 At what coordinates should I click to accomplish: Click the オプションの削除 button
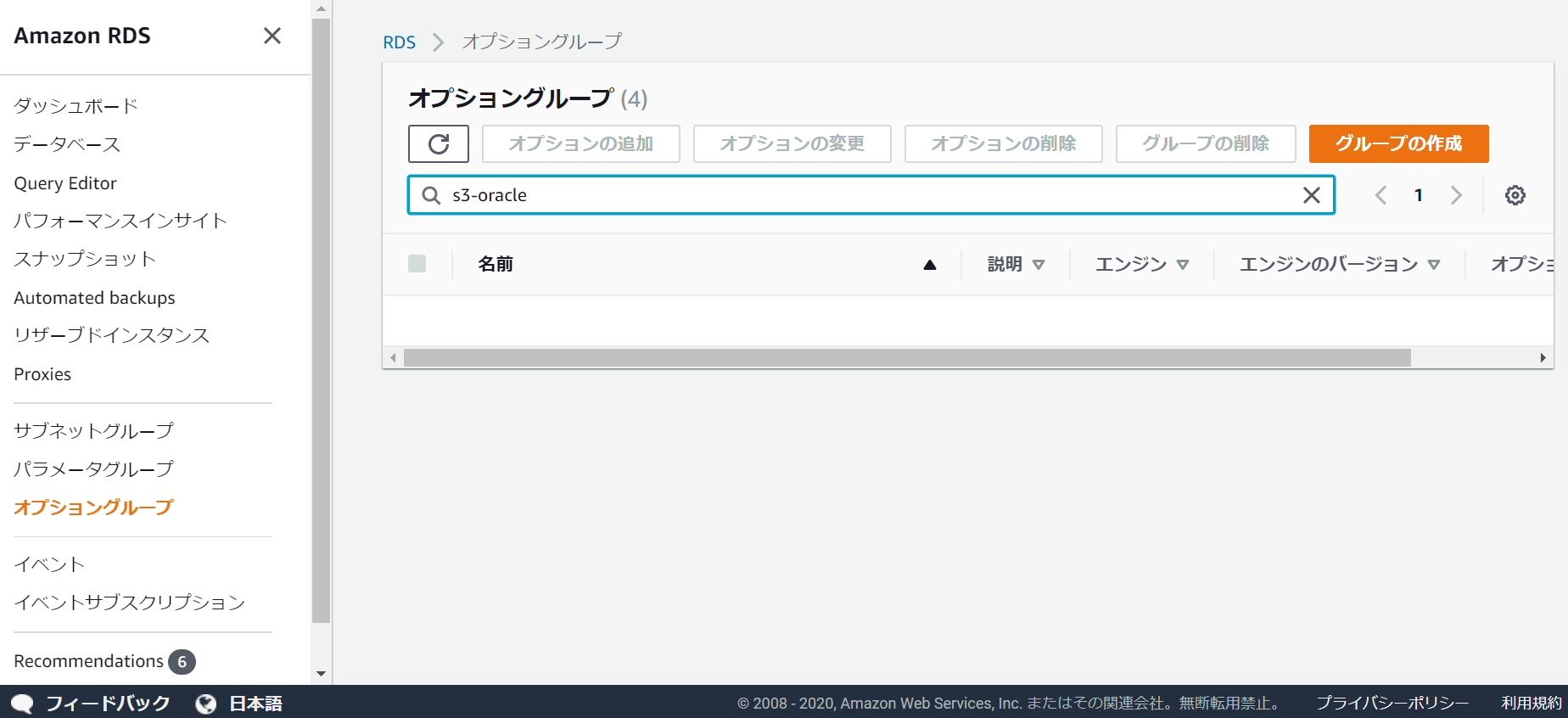point(1004,143)
